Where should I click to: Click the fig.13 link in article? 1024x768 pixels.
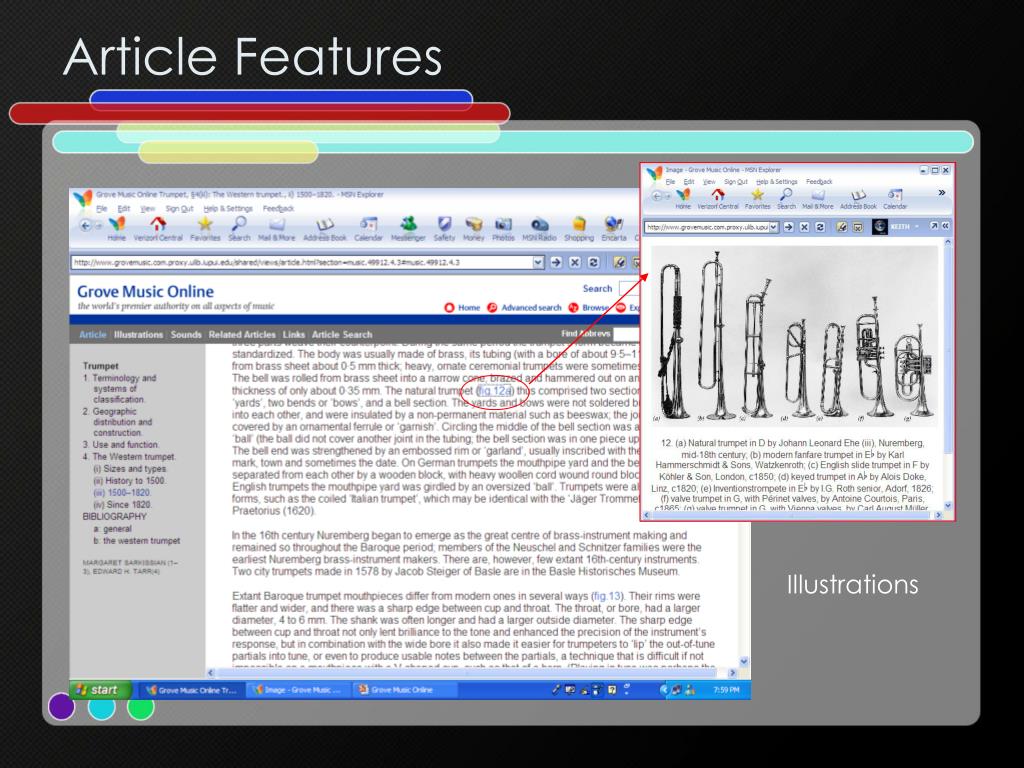click(607, 596)
